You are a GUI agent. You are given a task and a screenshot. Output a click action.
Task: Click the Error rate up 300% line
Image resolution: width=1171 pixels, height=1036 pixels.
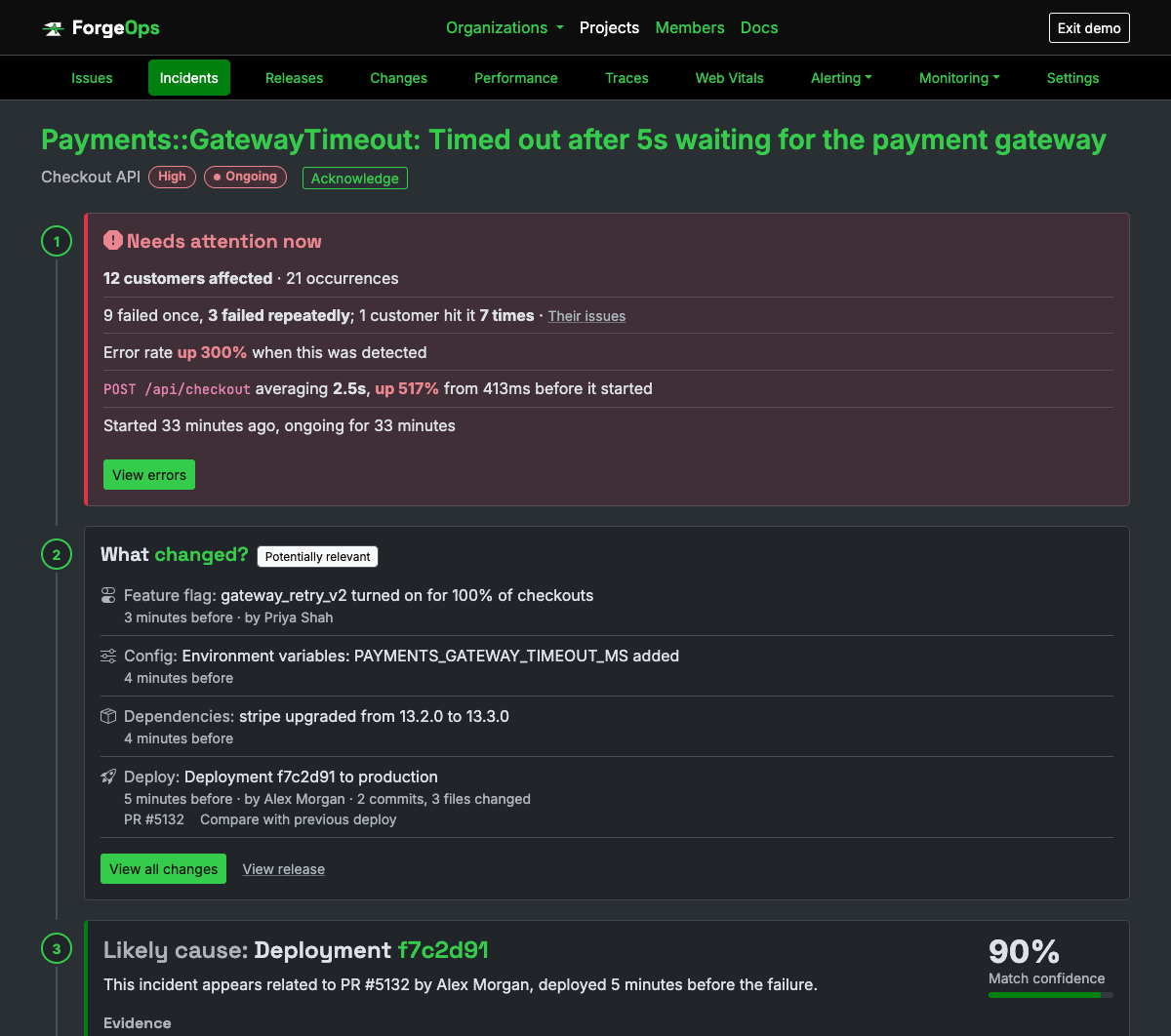point(265,352)
